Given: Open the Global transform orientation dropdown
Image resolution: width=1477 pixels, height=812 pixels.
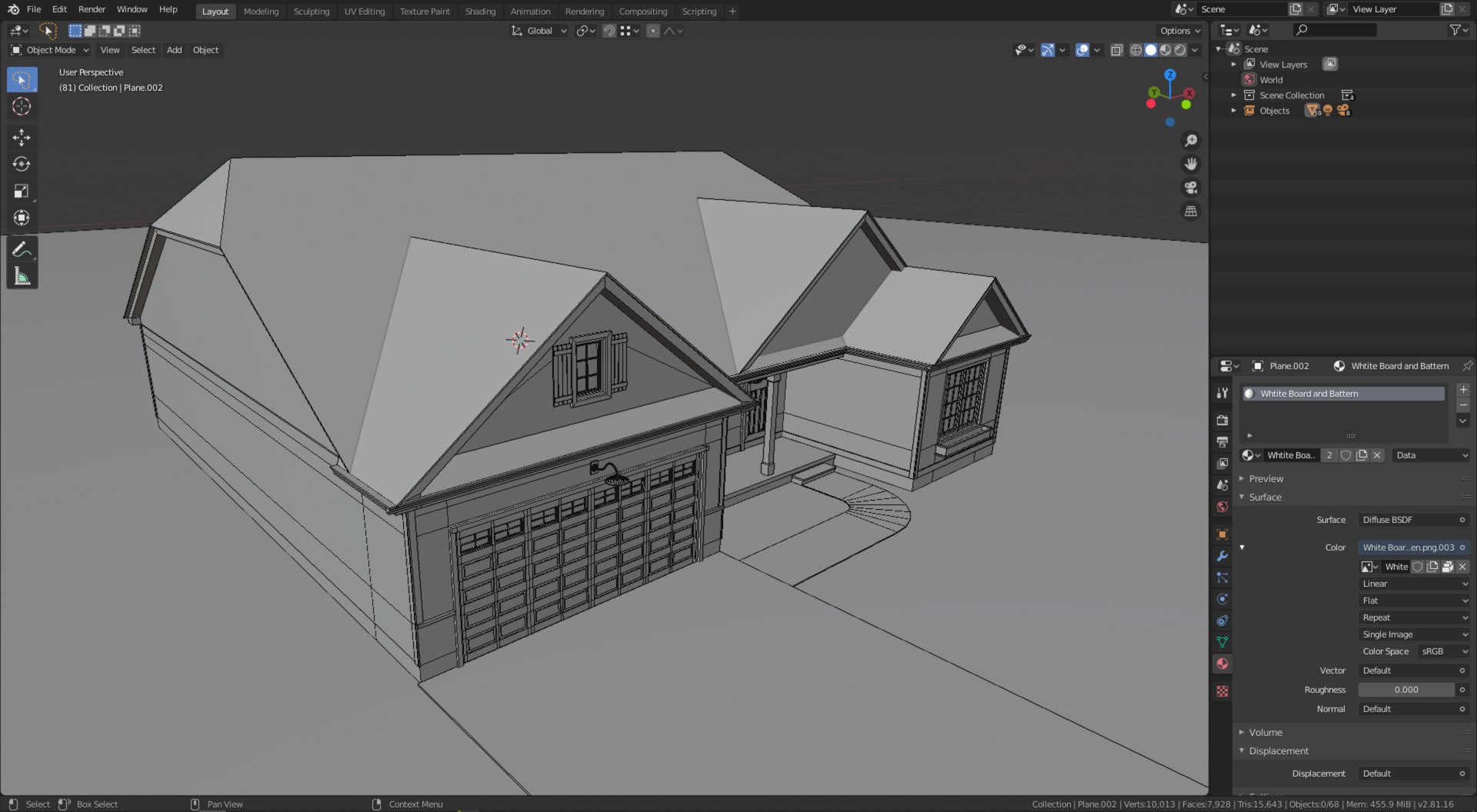Looking at the screenshot, I should [x=538, y=31].
